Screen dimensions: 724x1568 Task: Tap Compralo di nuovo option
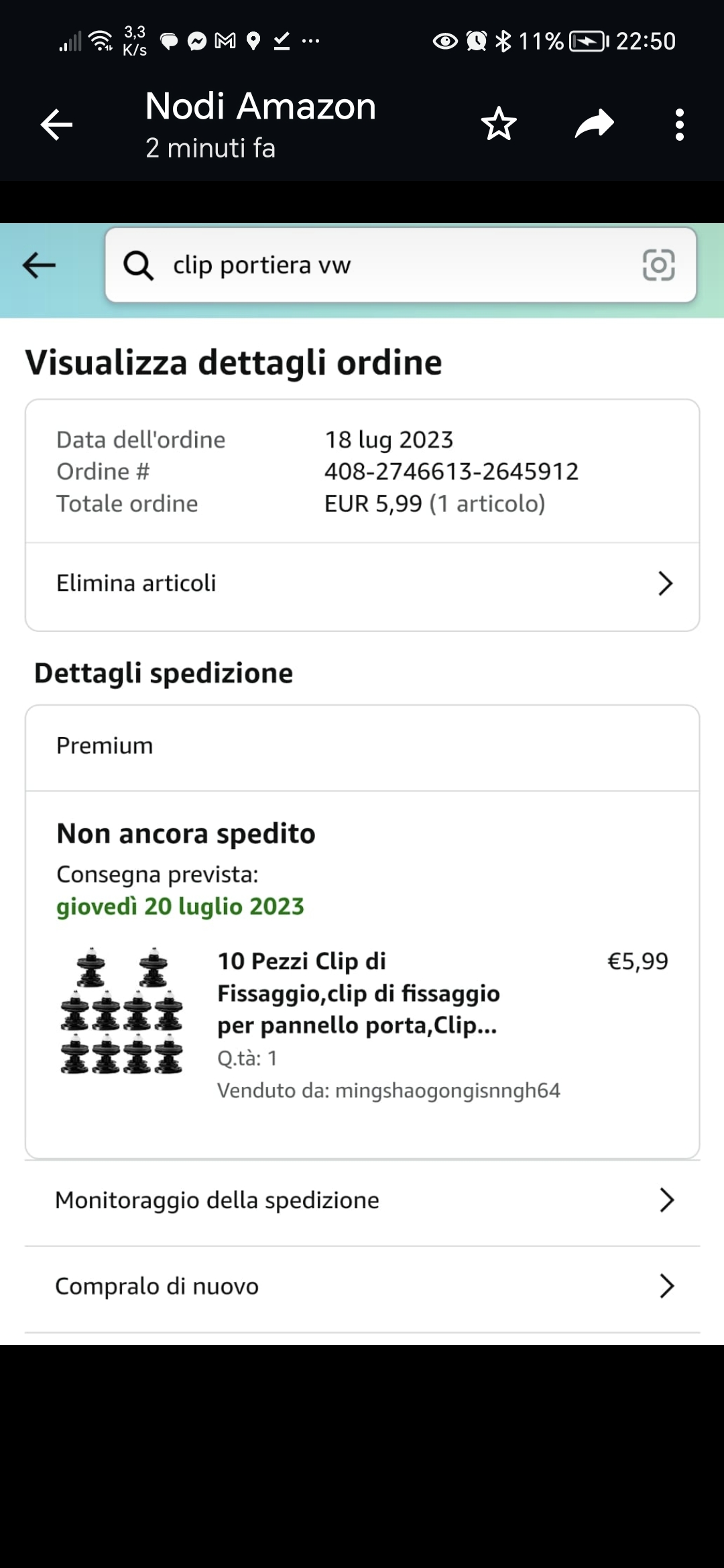(157, 1286)
